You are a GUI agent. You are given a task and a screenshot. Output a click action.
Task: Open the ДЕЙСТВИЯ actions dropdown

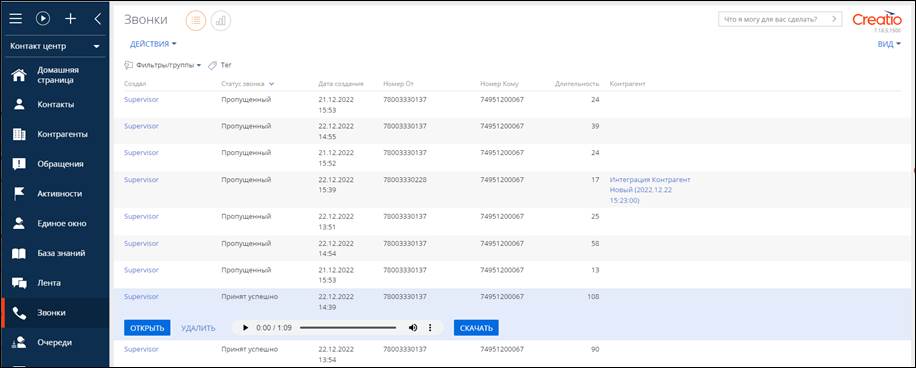tap(153, 44)
